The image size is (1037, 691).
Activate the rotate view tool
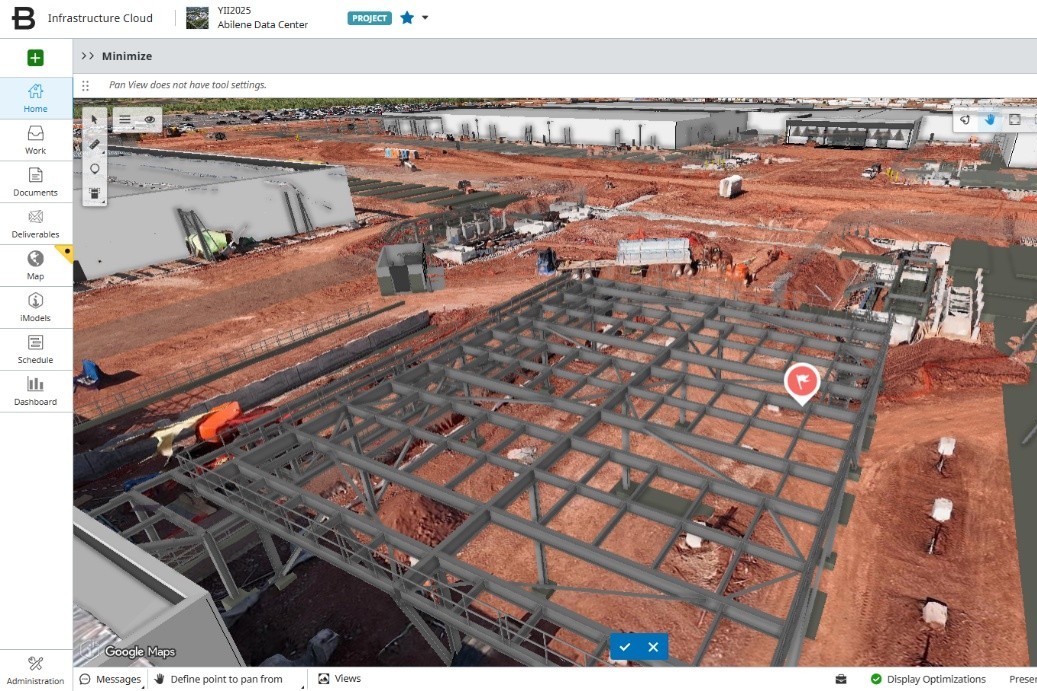pos(965,120)
